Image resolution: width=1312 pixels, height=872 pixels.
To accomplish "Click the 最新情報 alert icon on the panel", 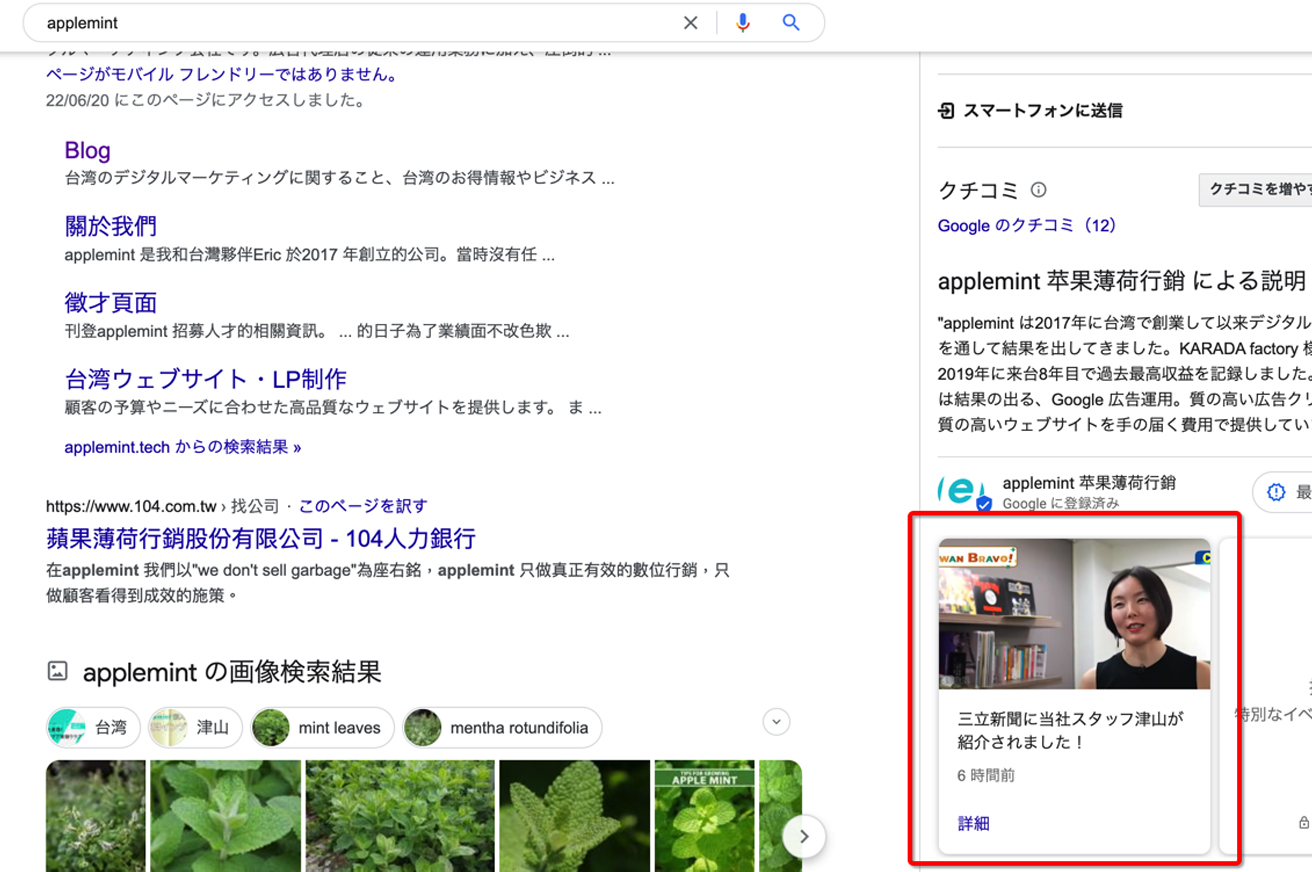I will tap(1276, 491).
